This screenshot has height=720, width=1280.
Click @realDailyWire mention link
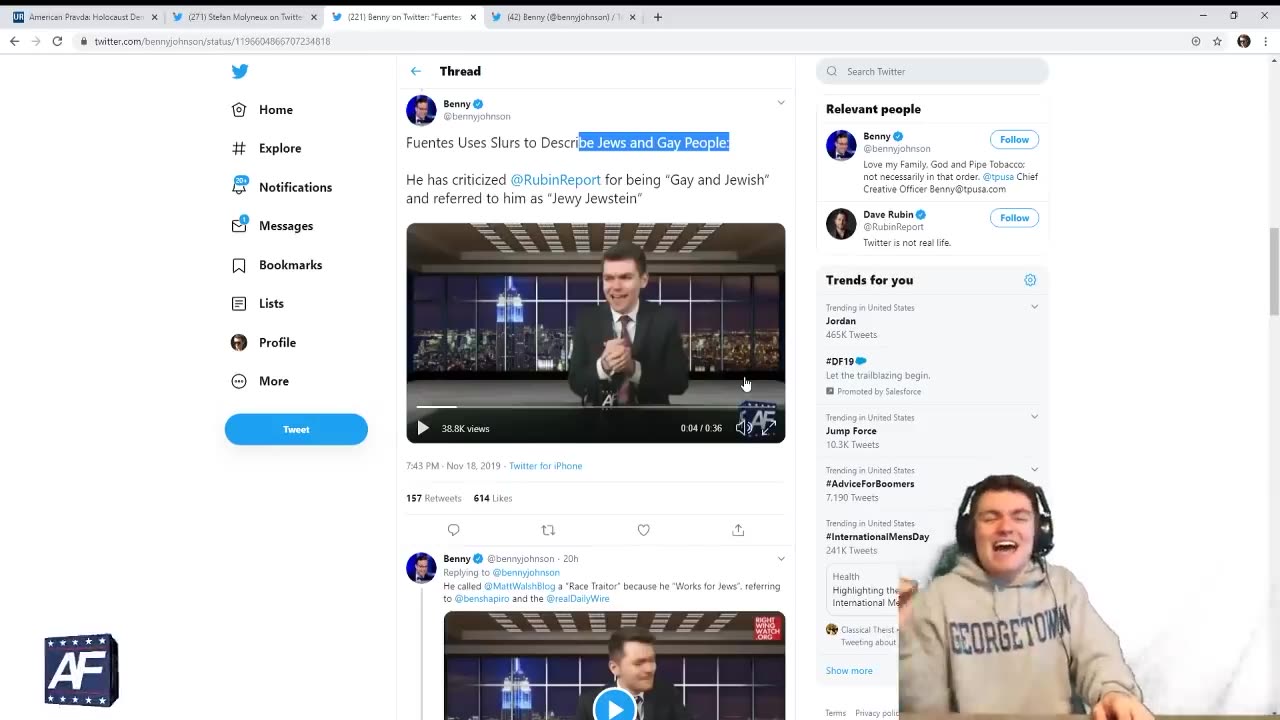tap(577, 599)
